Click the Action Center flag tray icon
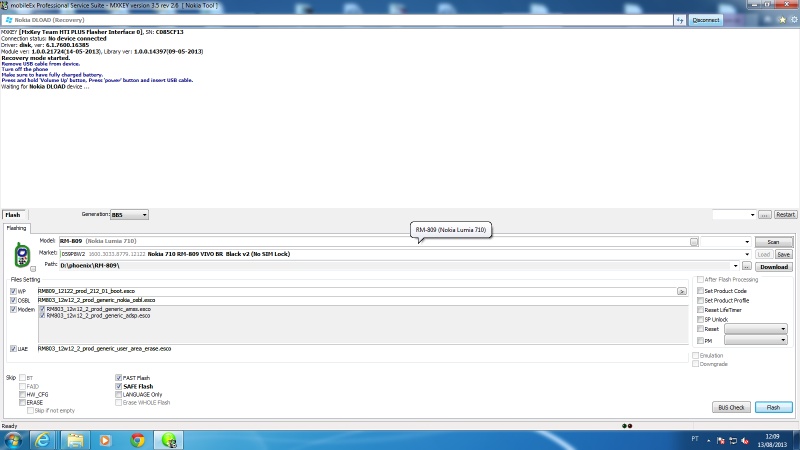 [x=721, y=441]
